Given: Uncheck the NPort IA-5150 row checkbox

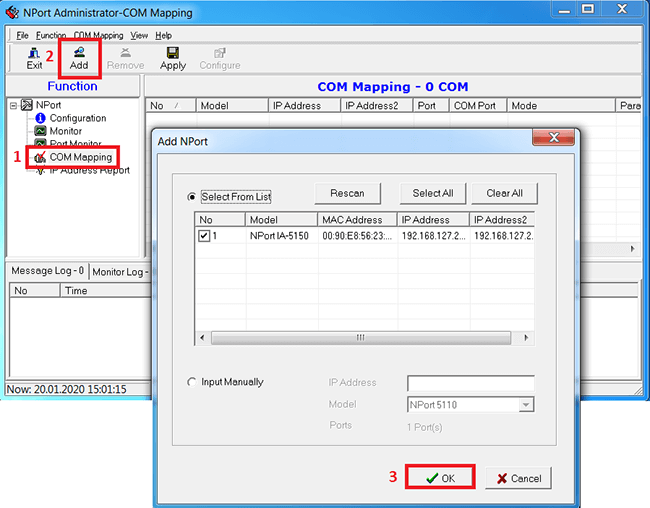Looking at the screenshot, I should click(x=204, y=236).
